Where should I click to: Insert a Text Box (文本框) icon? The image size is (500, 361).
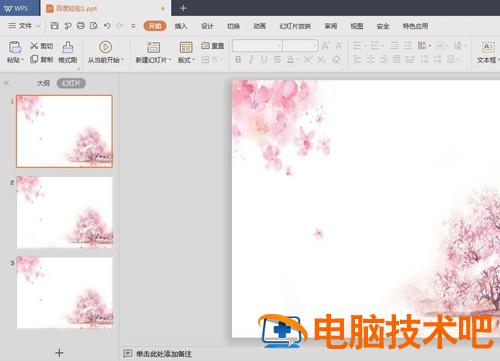tap(488, 47)
